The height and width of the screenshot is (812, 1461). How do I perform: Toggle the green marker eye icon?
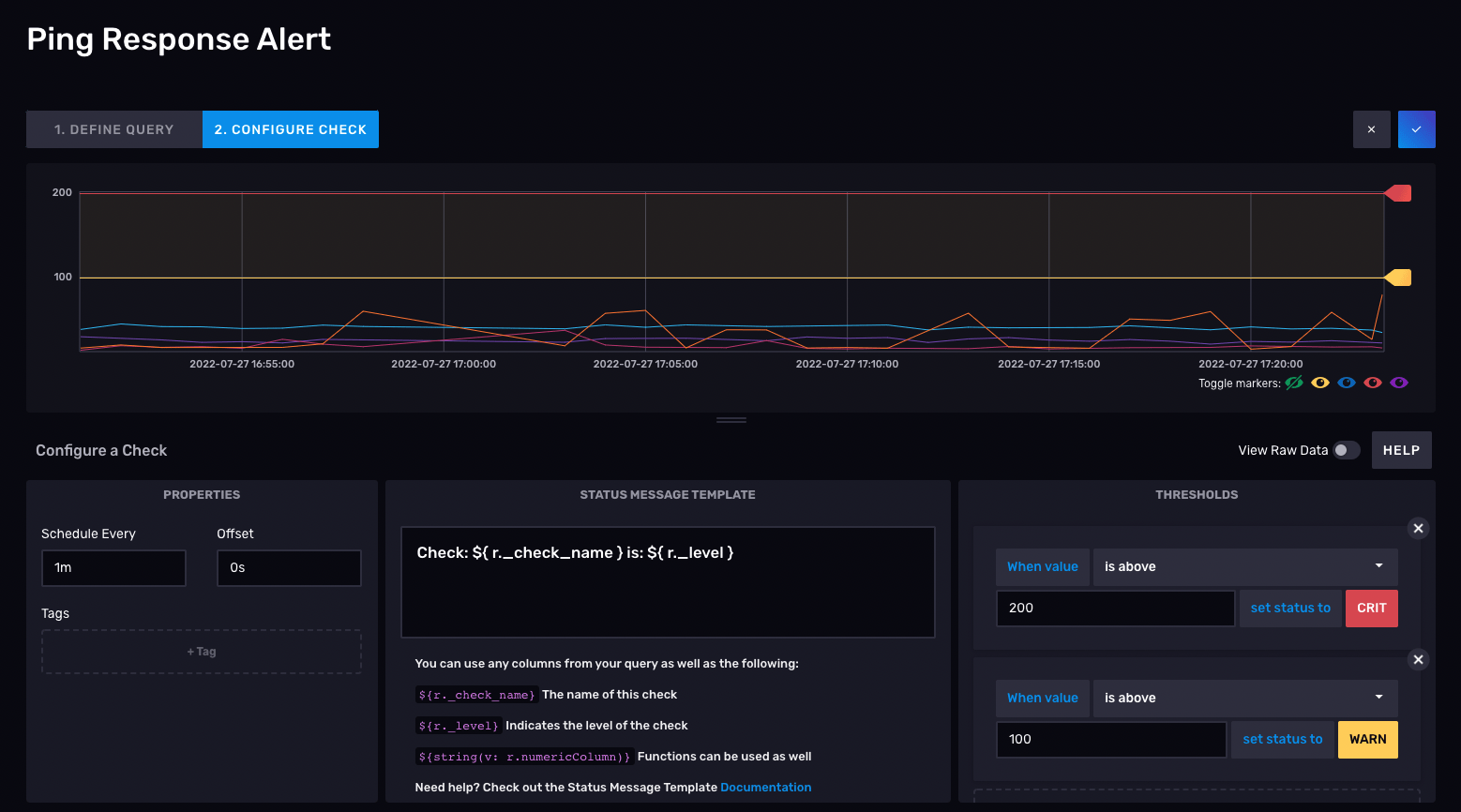click(x=1294, y=383)
